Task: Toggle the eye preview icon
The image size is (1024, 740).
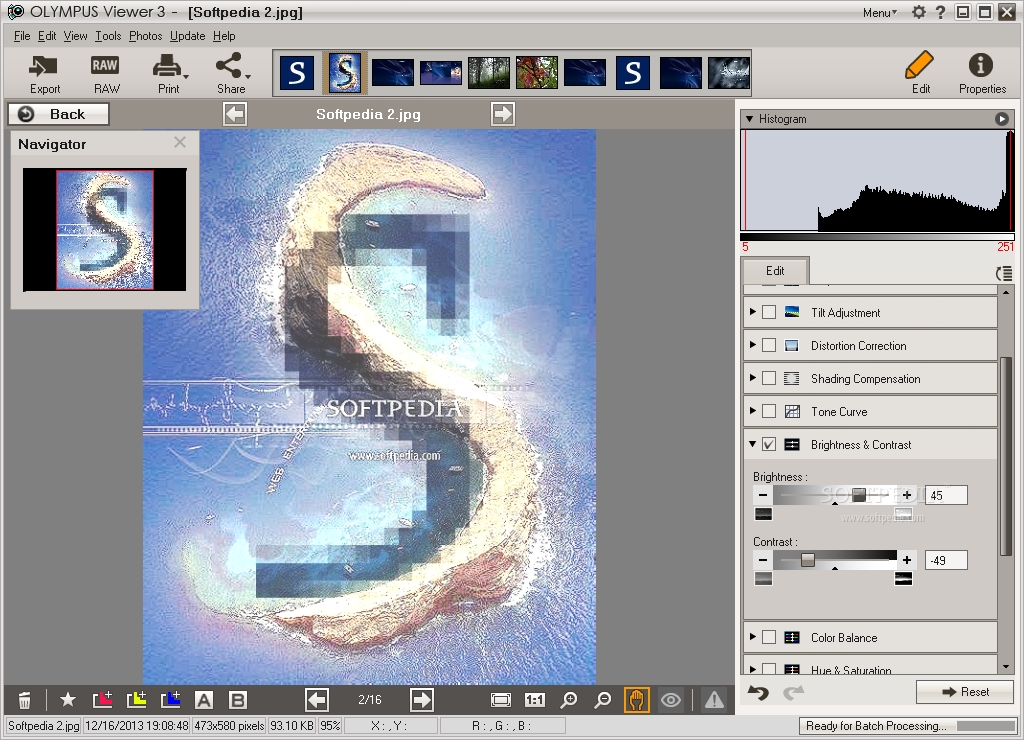Action: (x=671, y=700)
